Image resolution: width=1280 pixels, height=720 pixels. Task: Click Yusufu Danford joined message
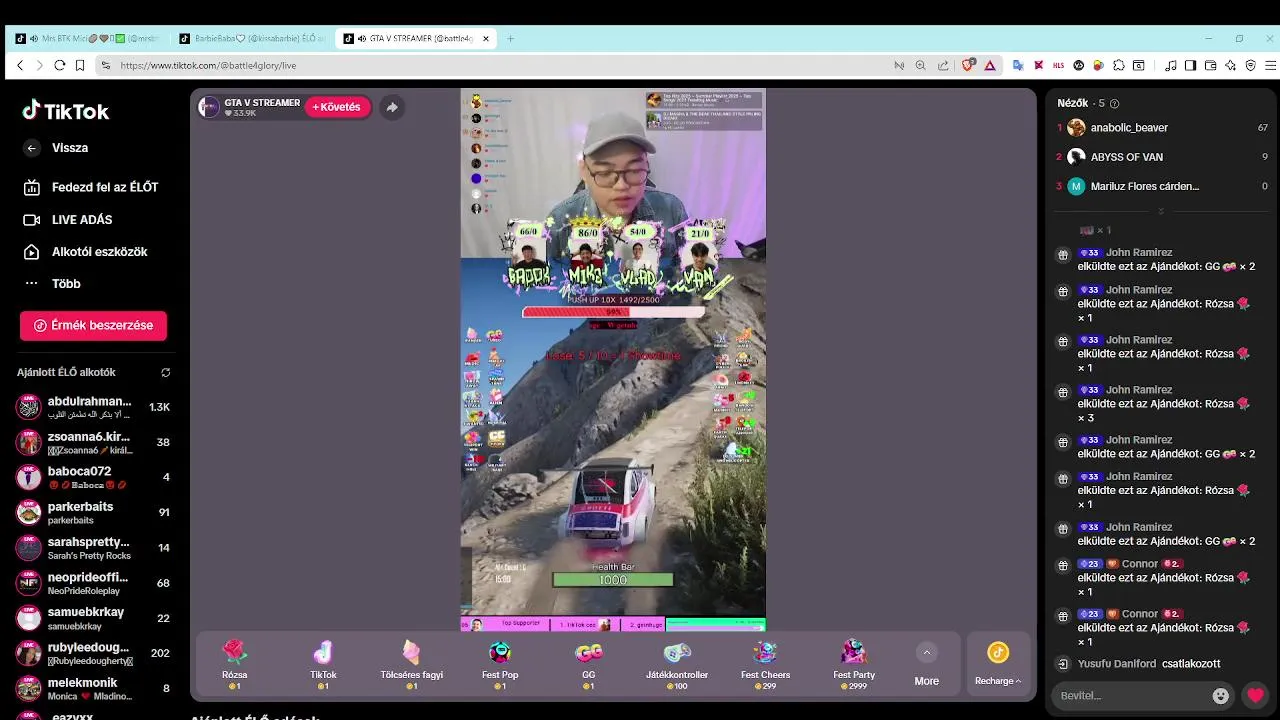click(1149, 664)
